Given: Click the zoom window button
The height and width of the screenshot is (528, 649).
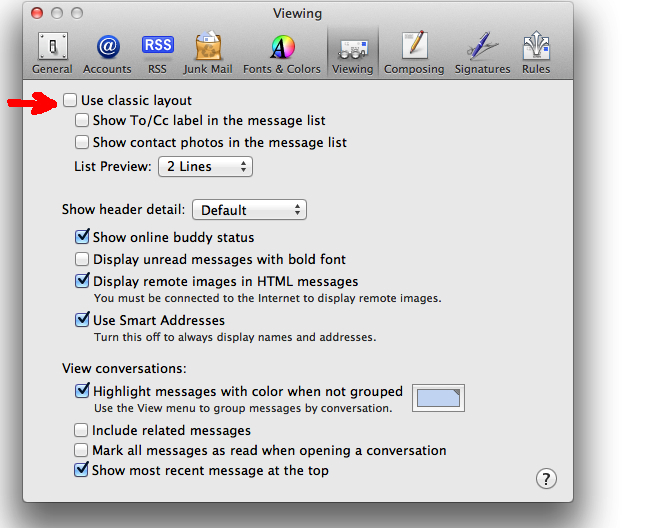Looking at the screenshot, I should (x=77, y=14).
